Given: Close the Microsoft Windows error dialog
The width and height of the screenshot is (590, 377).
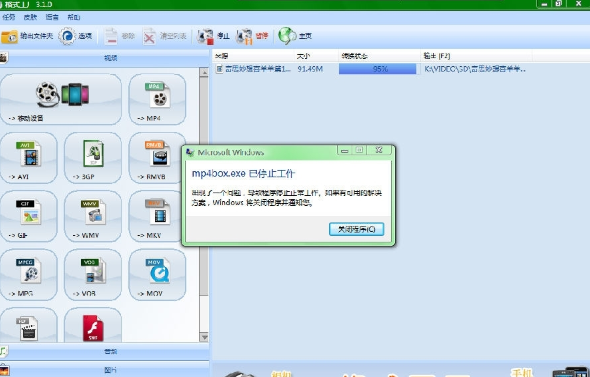Looking at the screenshot, I should coord(379,150).
